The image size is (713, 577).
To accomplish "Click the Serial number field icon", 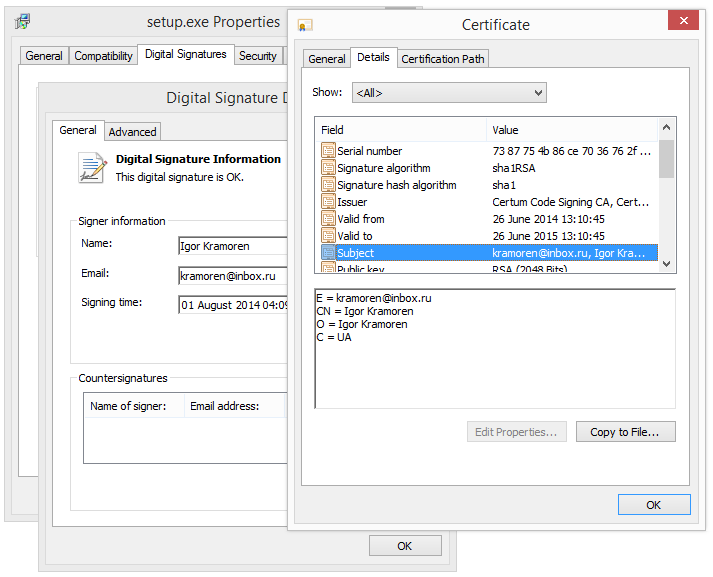I will coord(328,151).
